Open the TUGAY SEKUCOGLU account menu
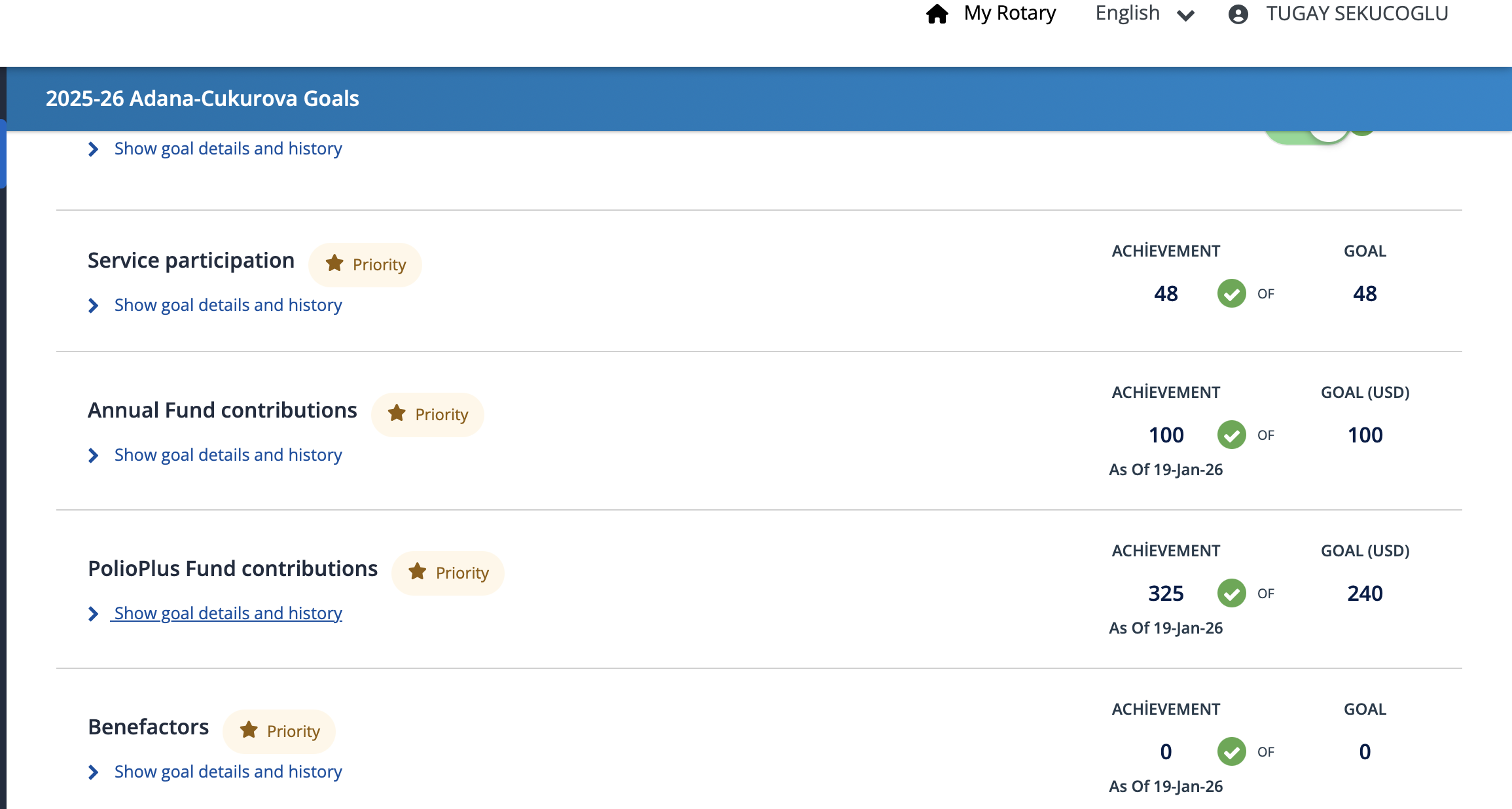 pyautogui.click(x=1356, y=14)
